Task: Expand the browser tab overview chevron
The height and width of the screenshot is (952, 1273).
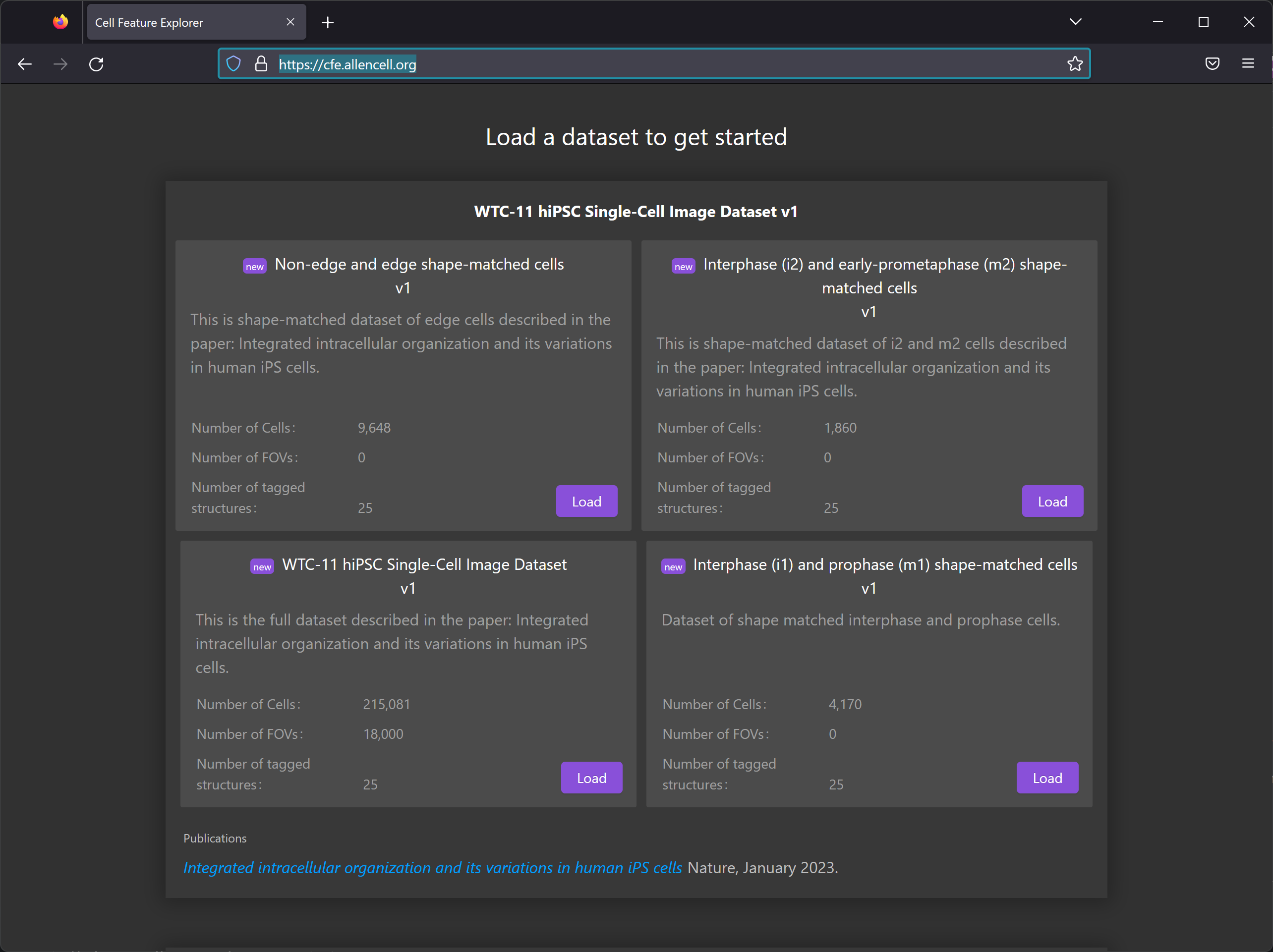Action: pos(1076,22)
